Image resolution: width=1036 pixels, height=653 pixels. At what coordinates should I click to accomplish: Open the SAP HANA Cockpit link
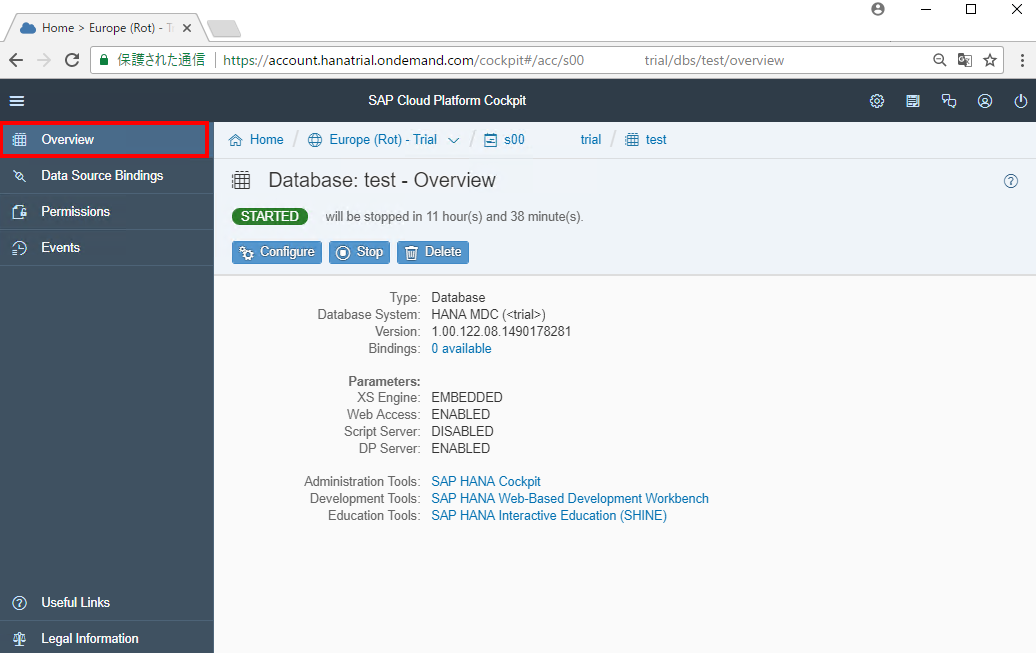point(486,482)
